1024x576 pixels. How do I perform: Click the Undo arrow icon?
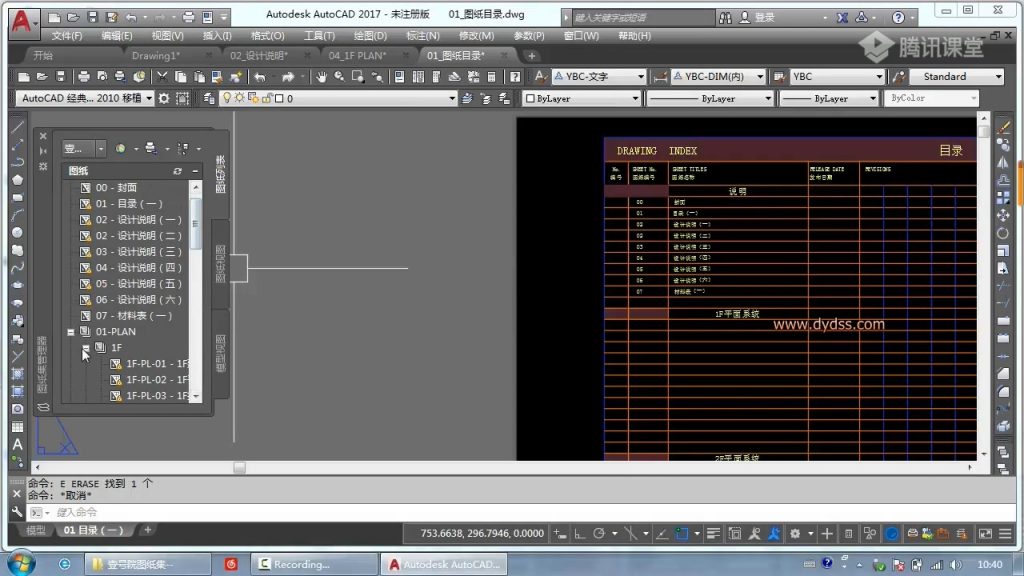point(260,77)
